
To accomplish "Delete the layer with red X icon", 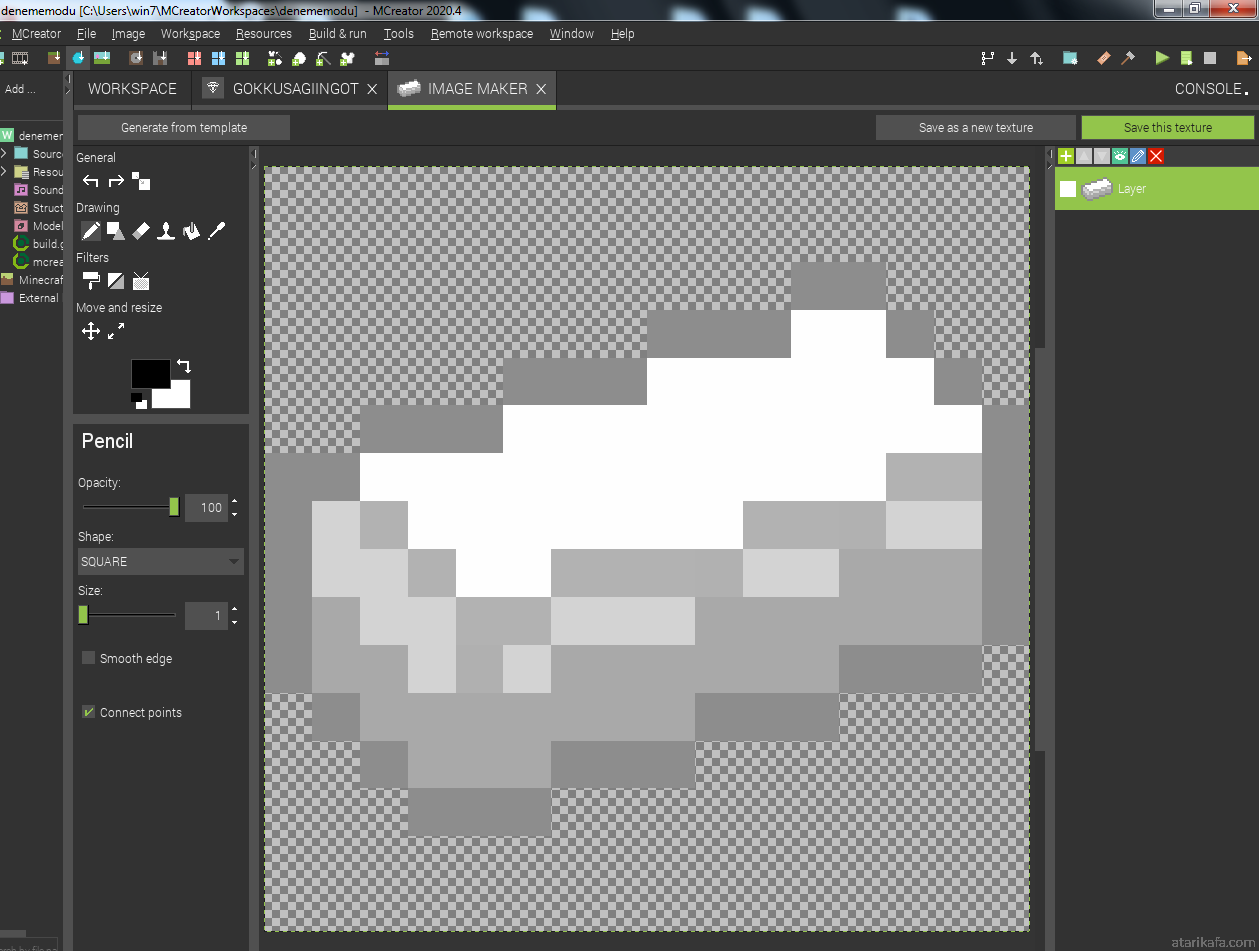I will (1156, 156).
